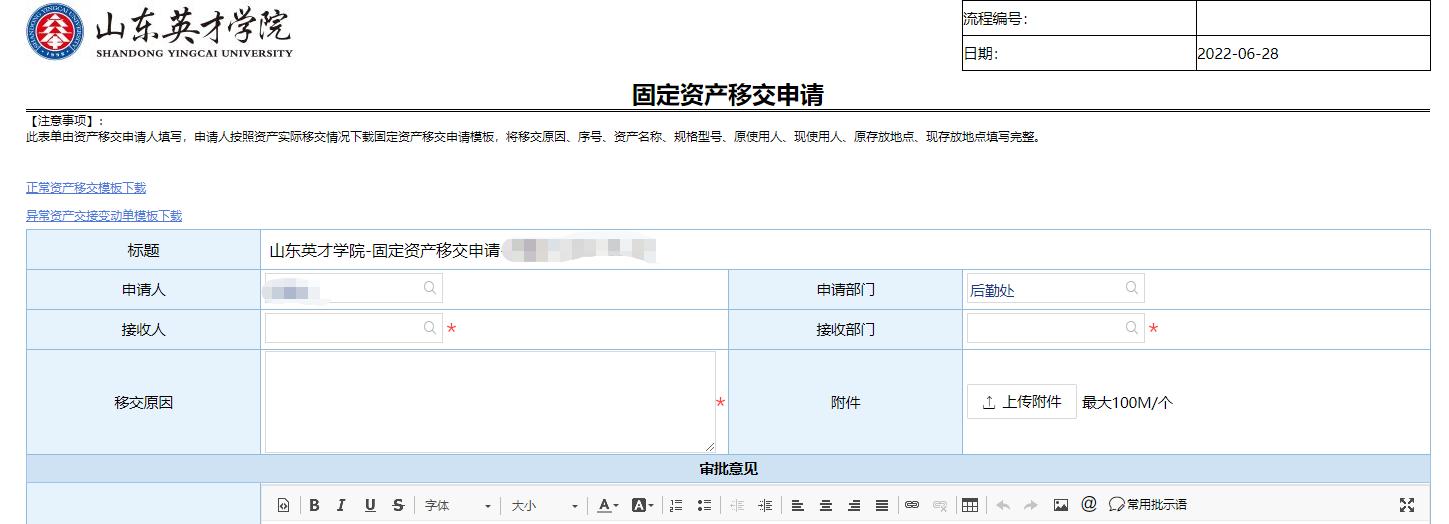Click the 移交原因 text area
1449x524 pixels.
click(490, 401)
